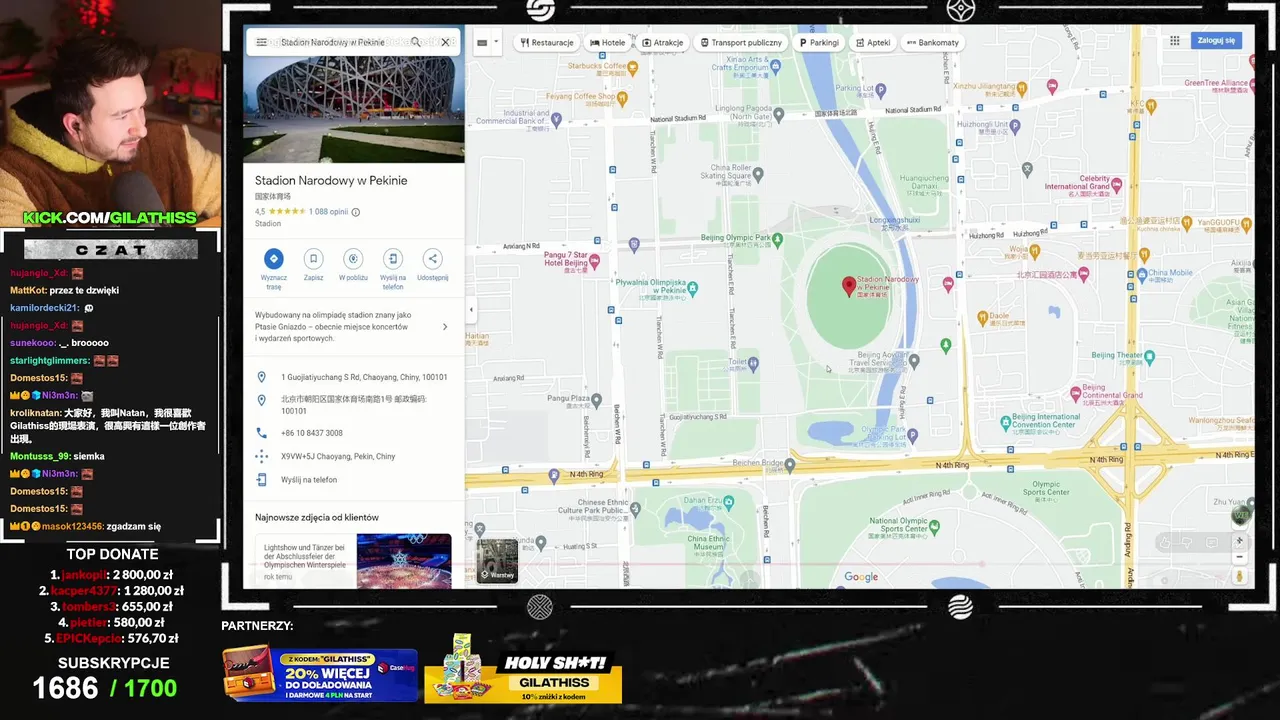Image resolution: width=1280 pixels, height=720 pixels.
Task: Click the phone number +86 10 8437 3008
Action: (x=312, y=433)
